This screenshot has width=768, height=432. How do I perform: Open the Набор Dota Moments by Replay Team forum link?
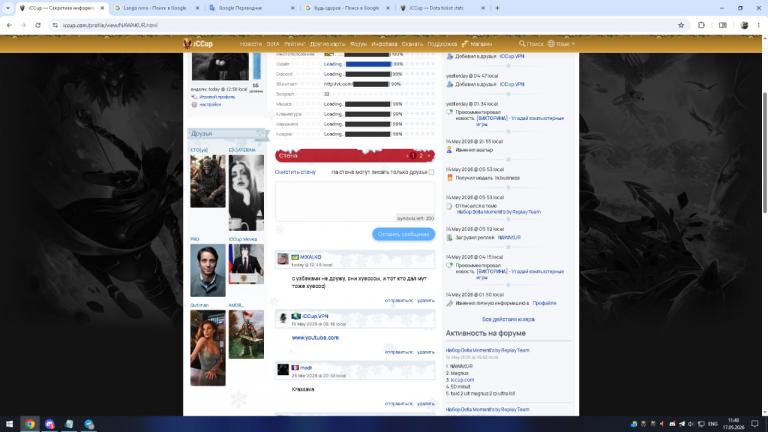[487, 350]
